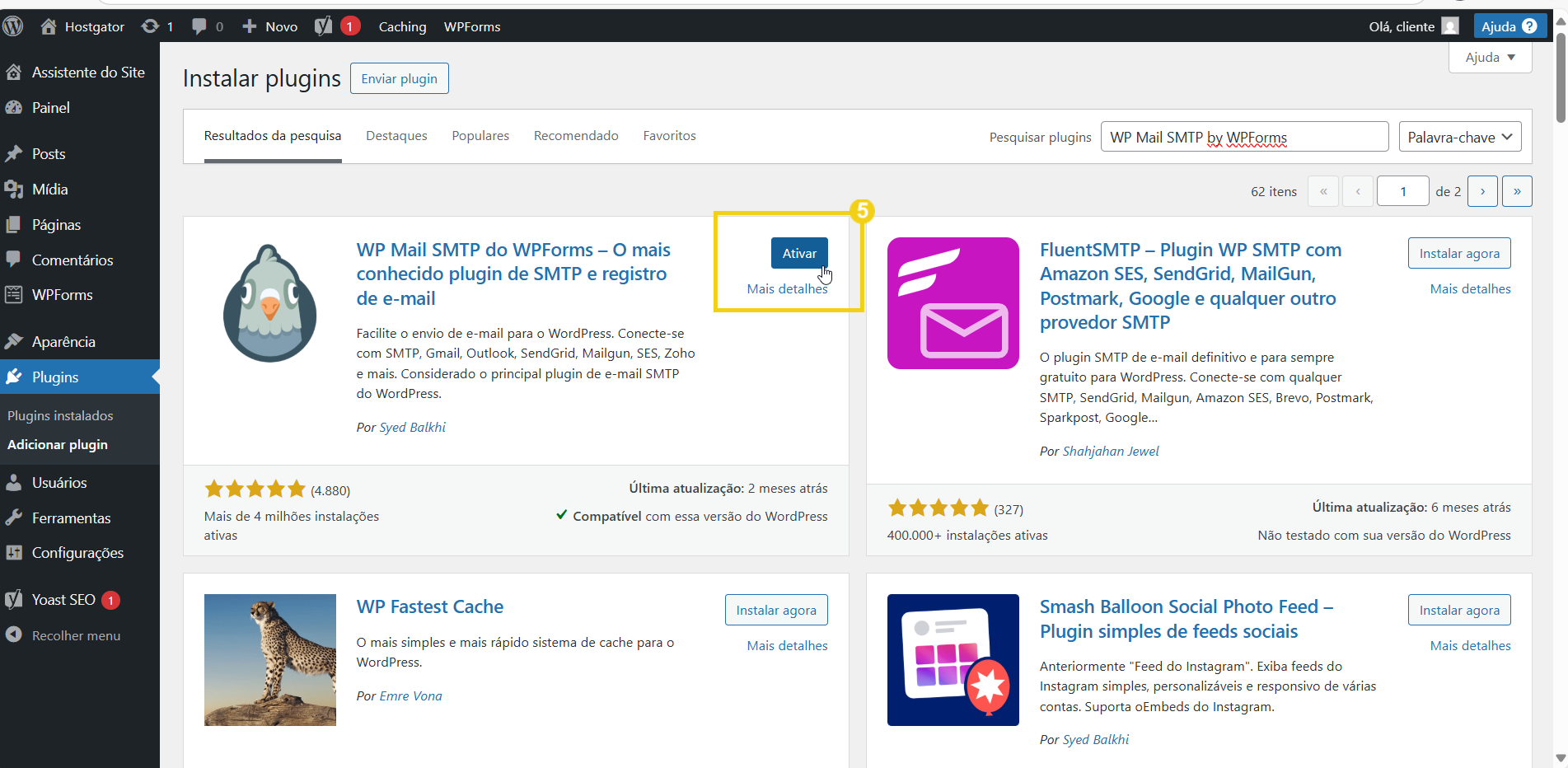Click the WordPress logo in admin bar

click(x=12, y=26)
